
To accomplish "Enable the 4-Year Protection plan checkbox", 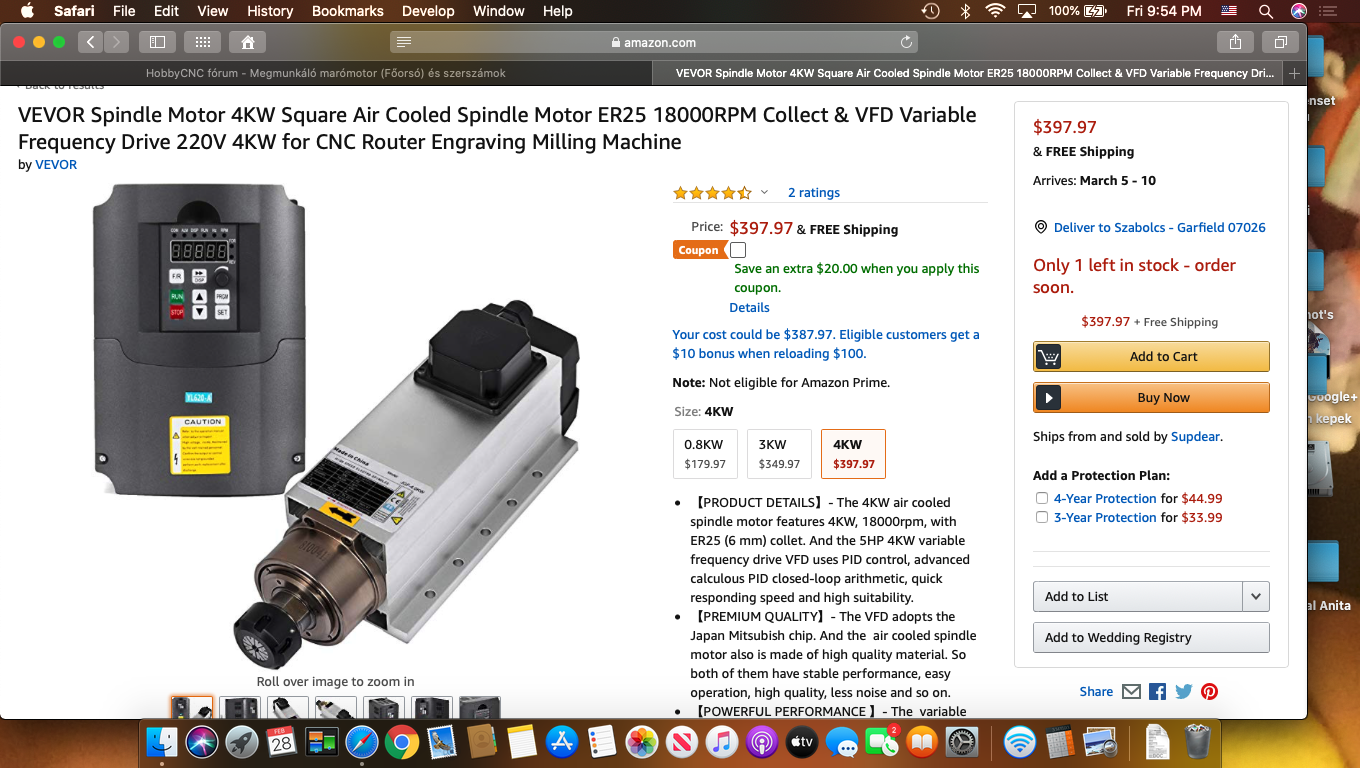I will point(1042,498).
